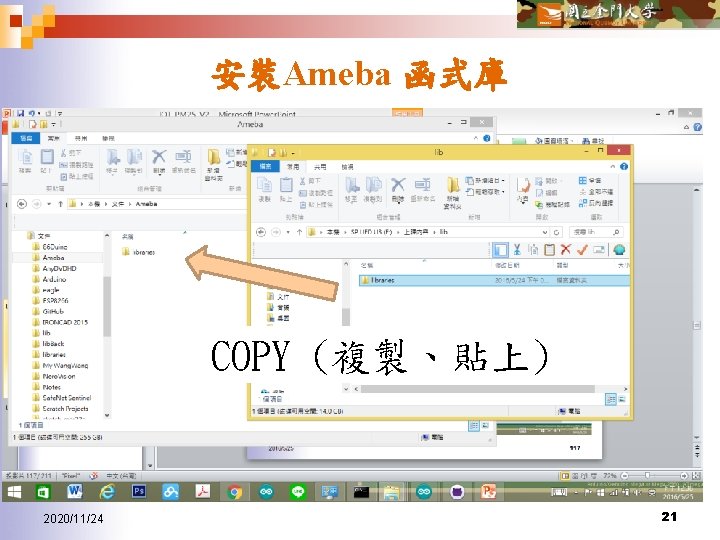This screenshot has width=720, height=540.
Task: Open recent locations dropdown in Ameba window
Action: tap(49, 203)
